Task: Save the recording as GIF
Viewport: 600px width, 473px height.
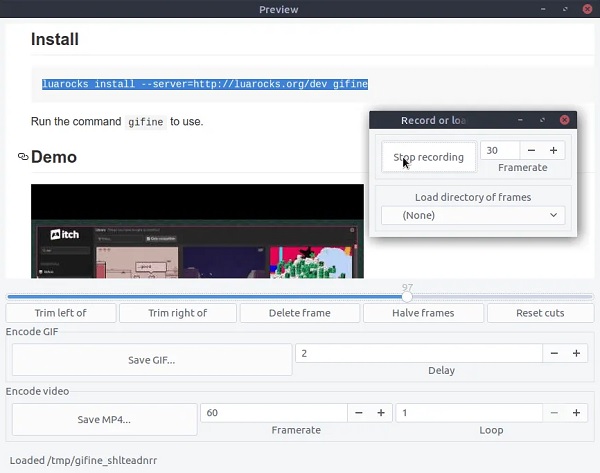Action: (x=152, y=360)
